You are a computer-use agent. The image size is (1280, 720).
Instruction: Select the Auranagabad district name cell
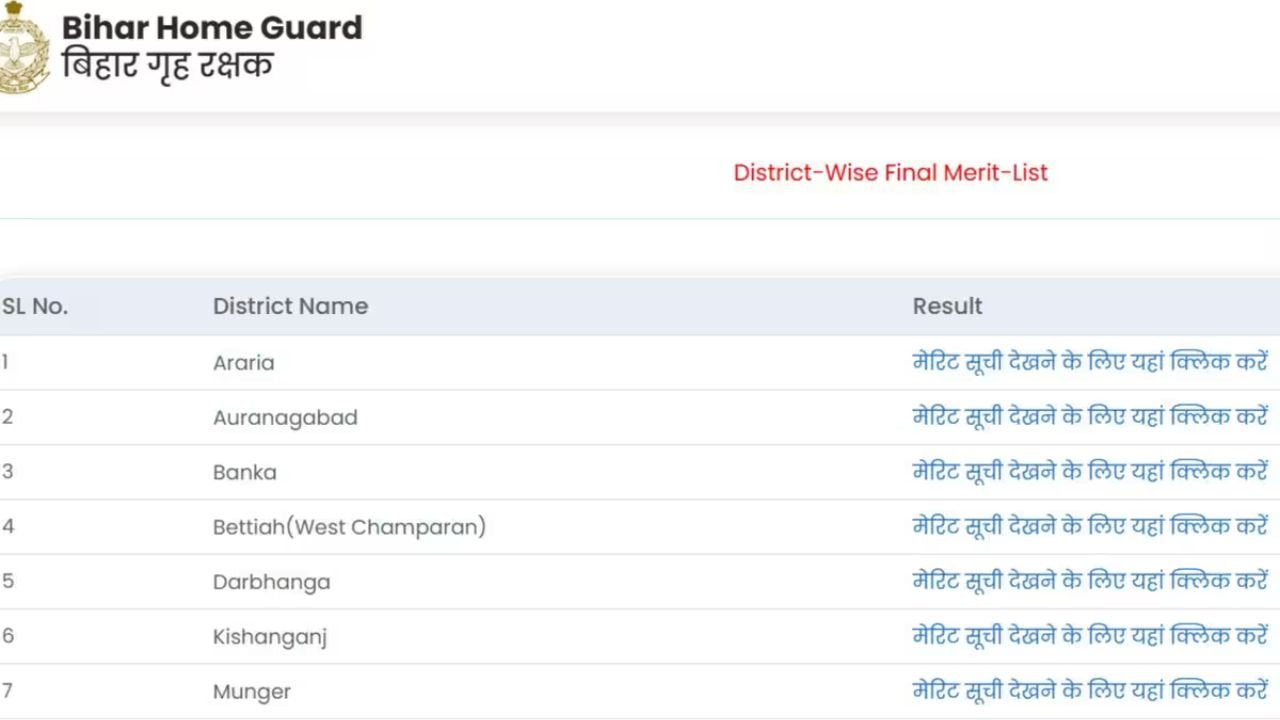click(x=285, y=418)
